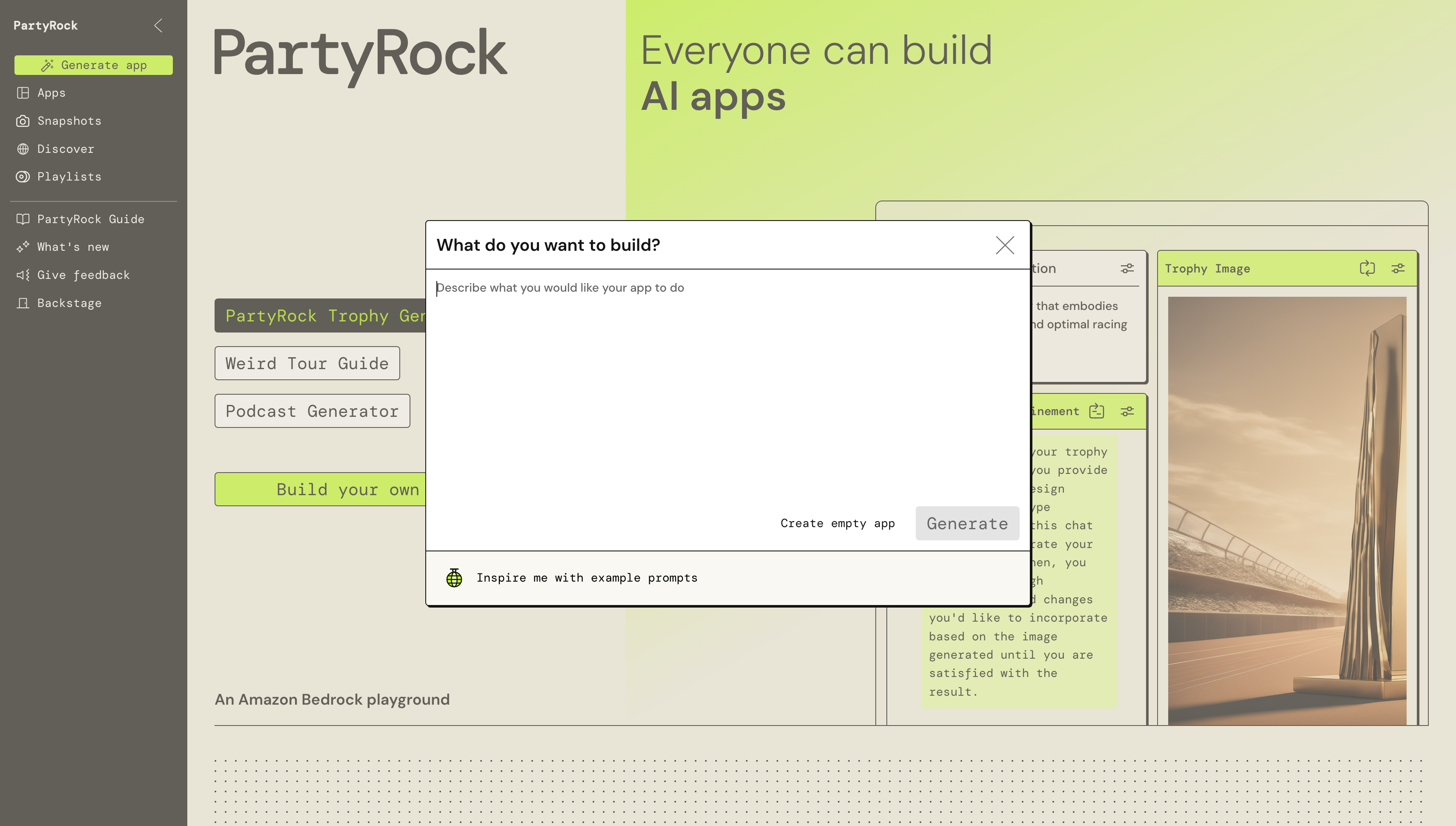The image size is (1456, 826).
Task: Open the Backstage link
Action: pos(69,303)
